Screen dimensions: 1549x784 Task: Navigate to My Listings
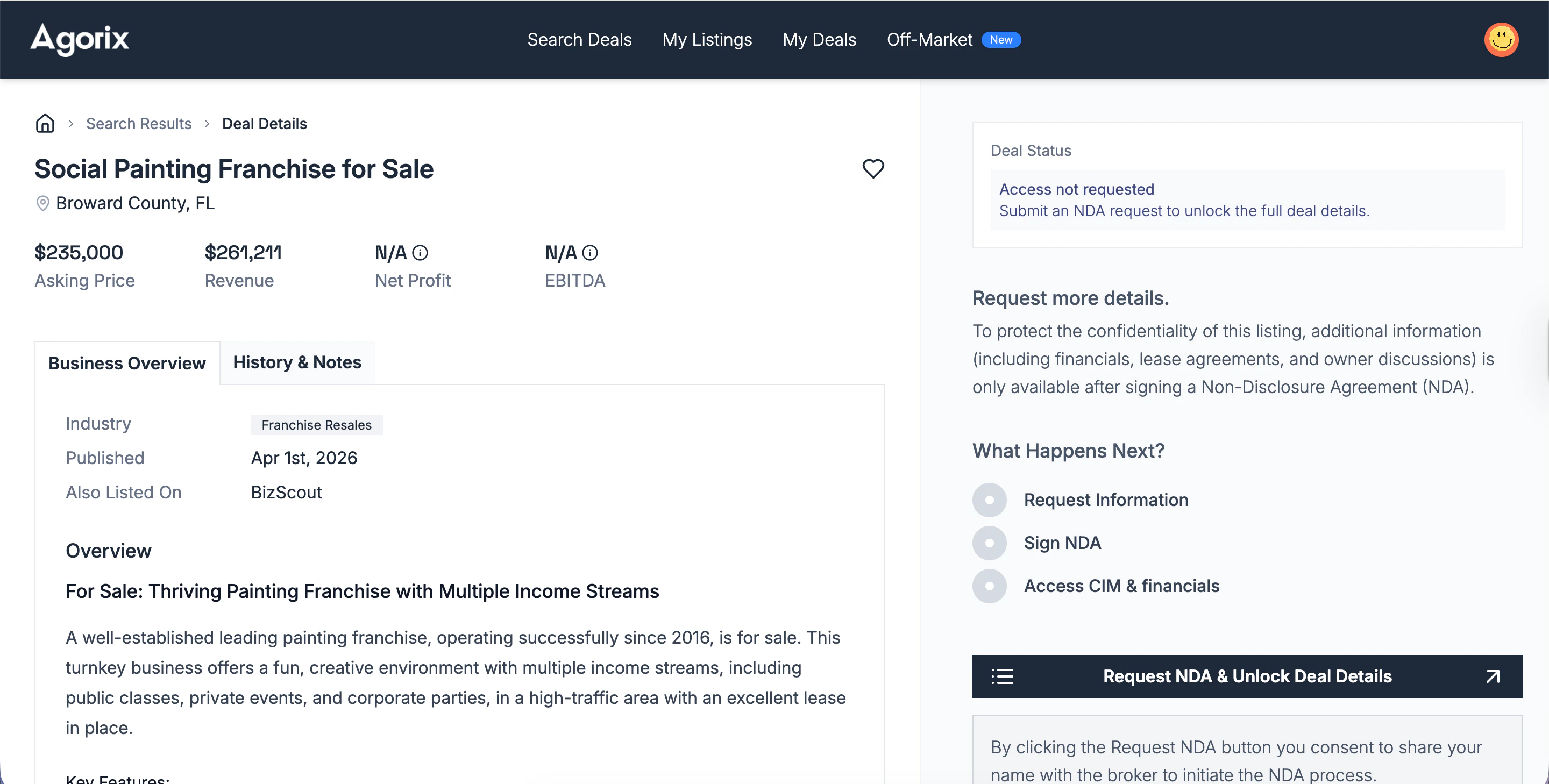(707, 39)
